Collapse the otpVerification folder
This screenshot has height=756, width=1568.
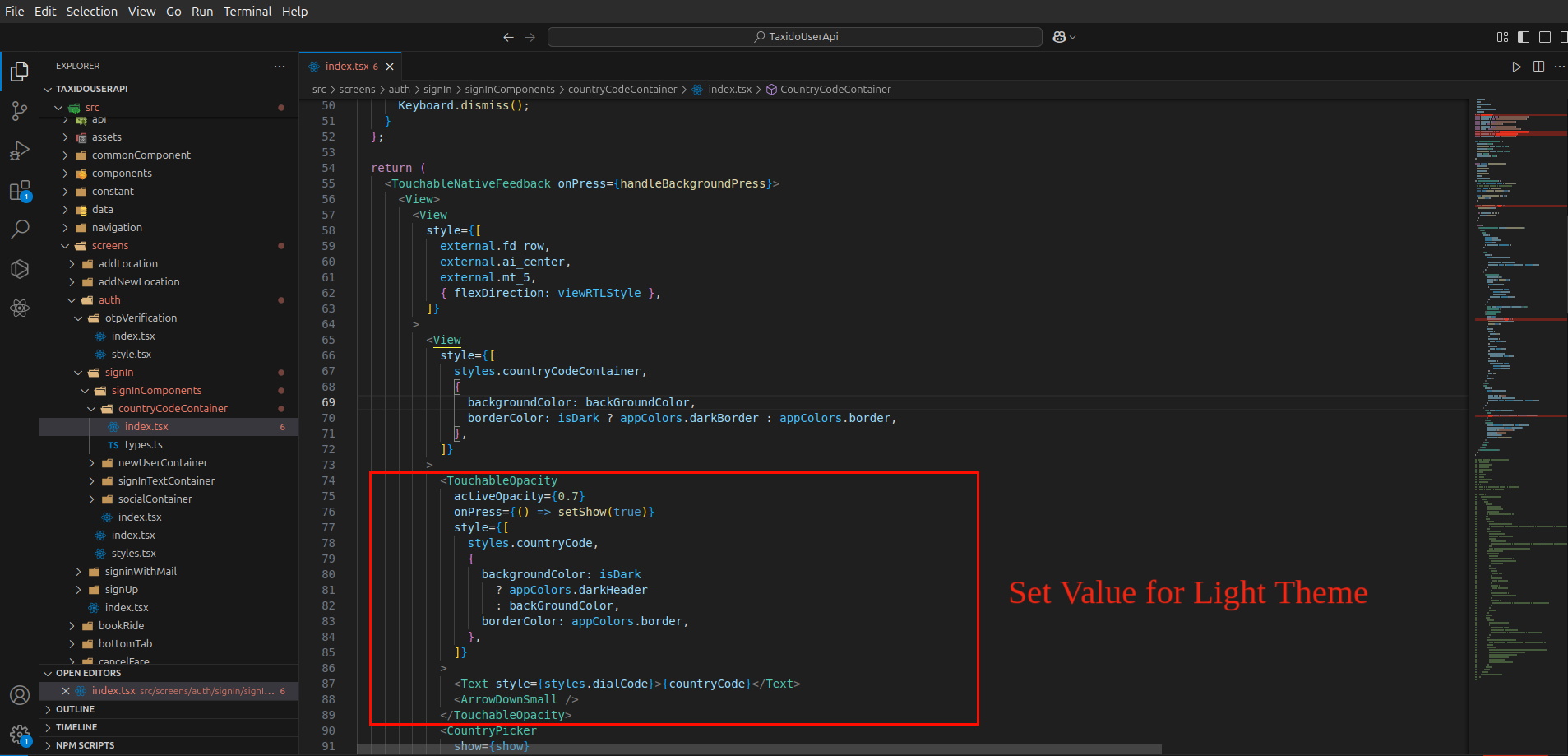pyautogui.click(x=78, y=318)
